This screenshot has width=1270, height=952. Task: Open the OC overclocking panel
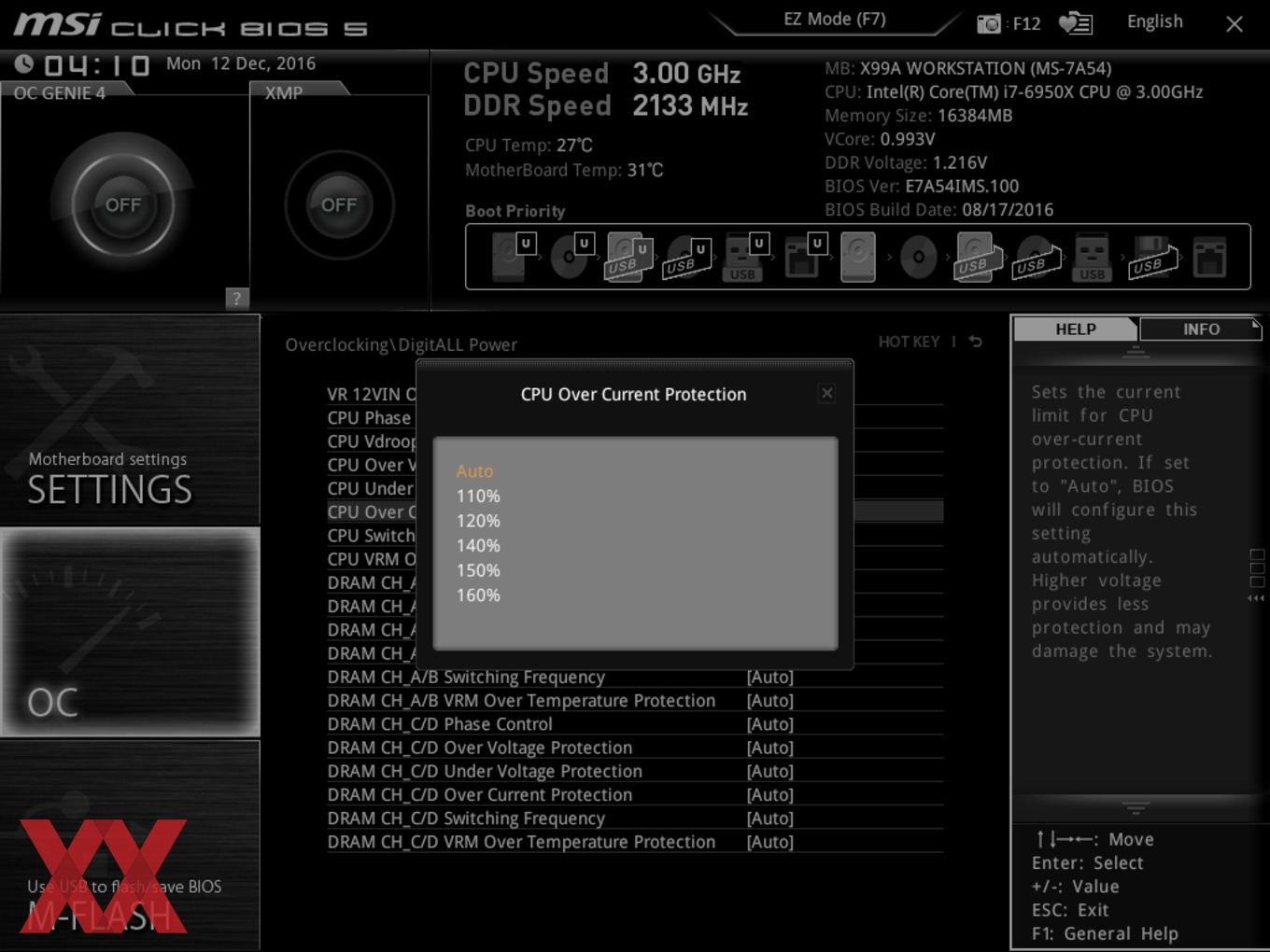(130, 632)
